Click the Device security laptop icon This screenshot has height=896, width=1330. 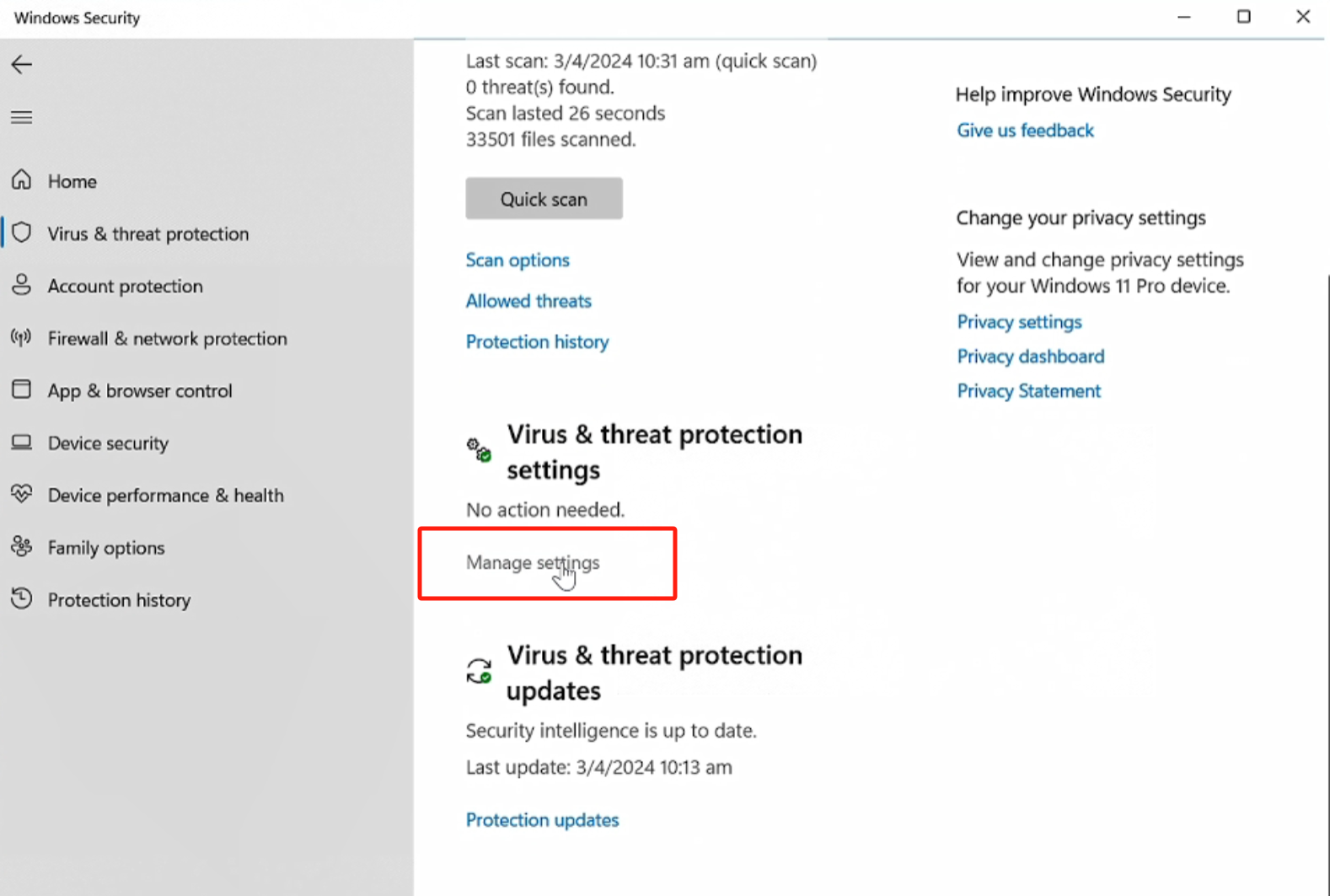click(22, 443)
